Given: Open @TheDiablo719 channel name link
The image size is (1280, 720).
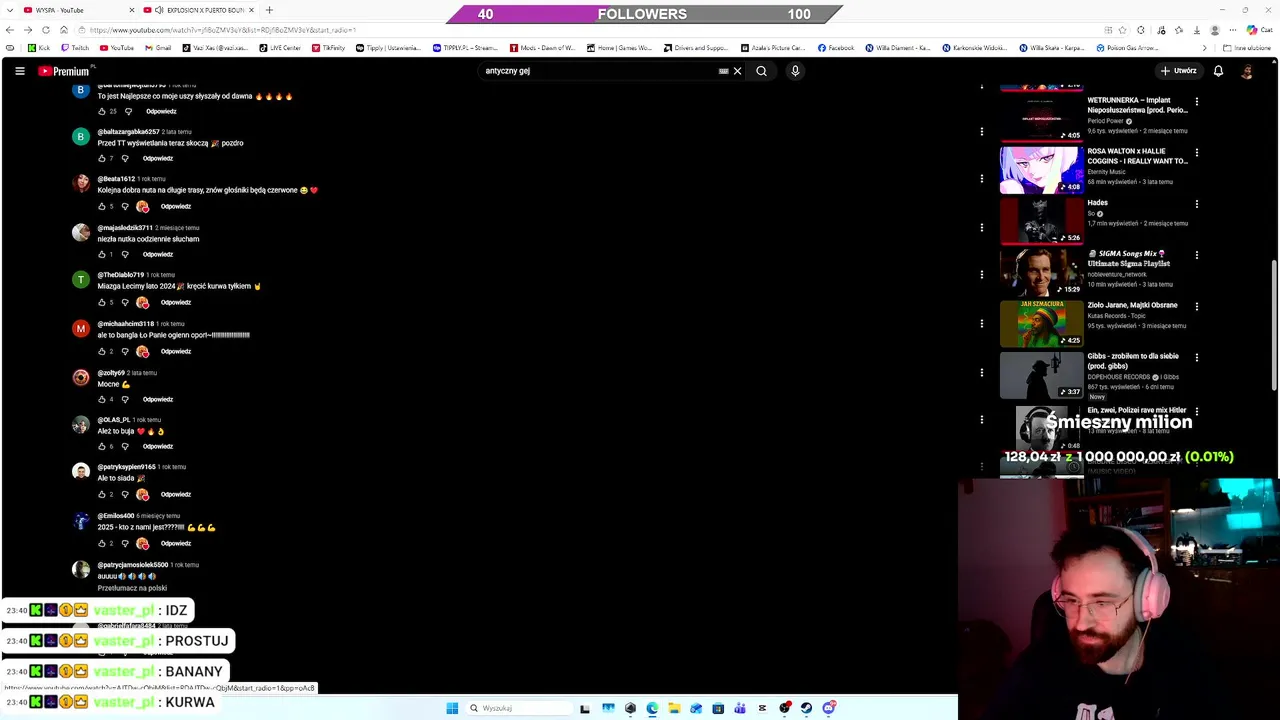Looking at the screenshot, I should (x=121, y=275).
